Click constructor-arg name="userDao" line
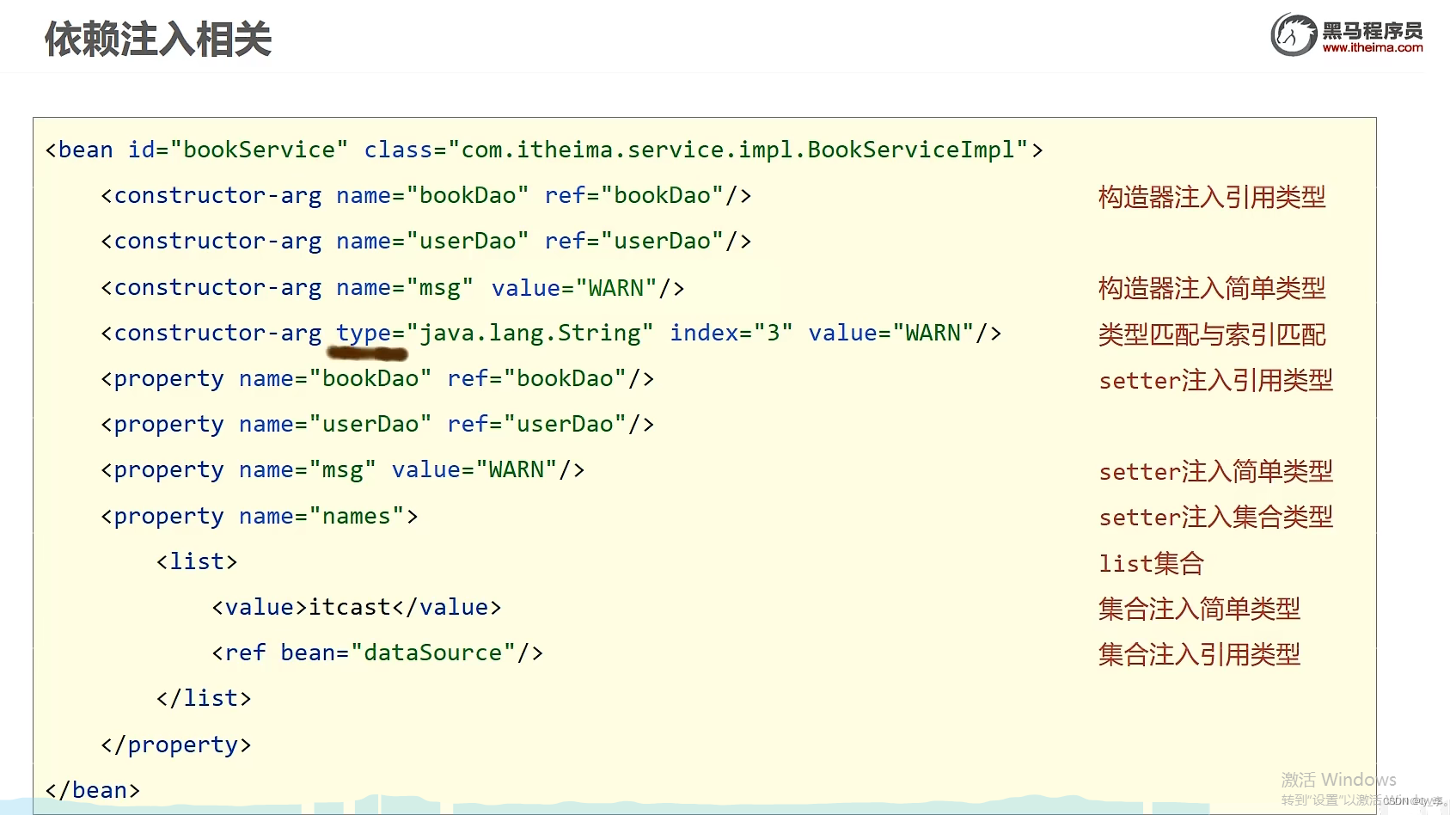 coord(426,242)
